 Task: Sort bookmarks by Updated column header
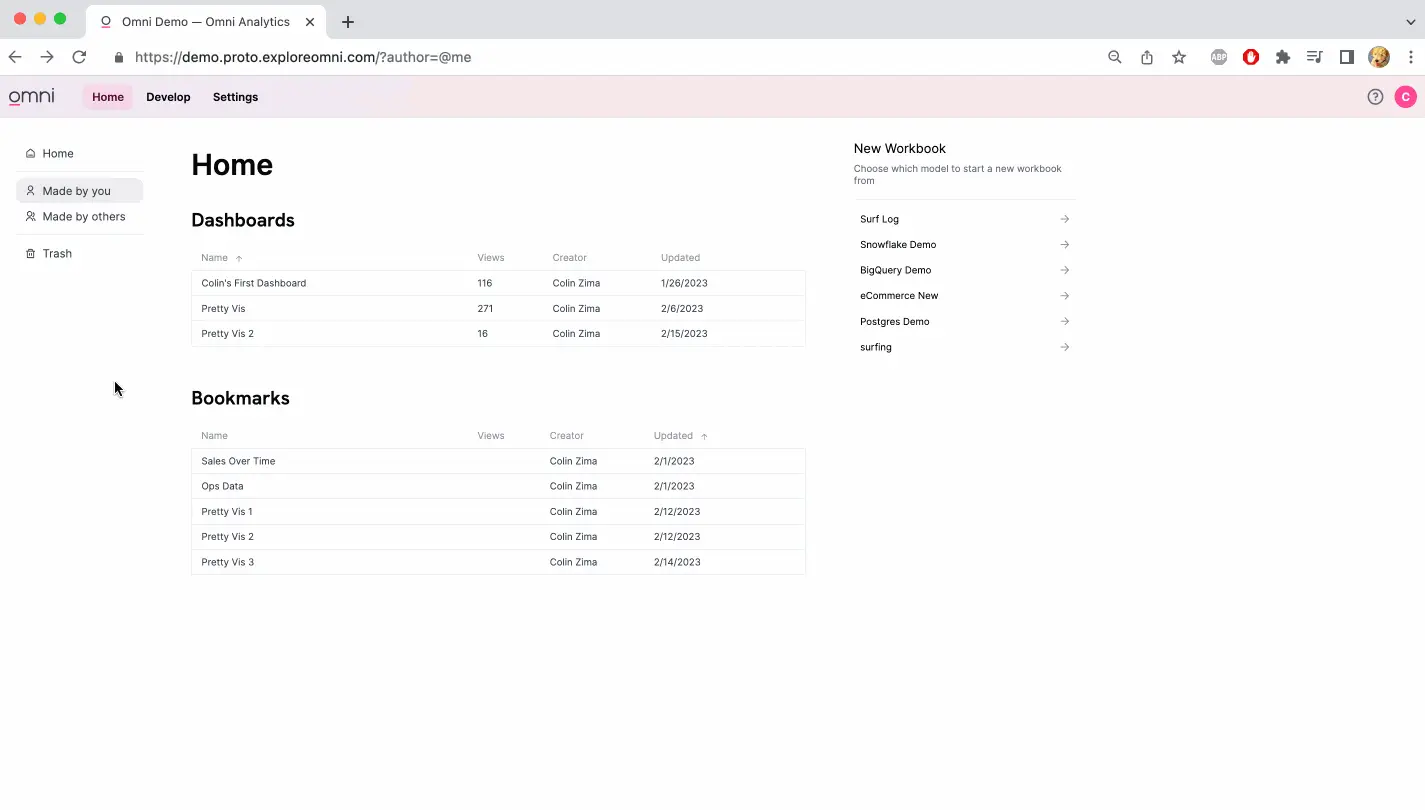pos(673,436)
